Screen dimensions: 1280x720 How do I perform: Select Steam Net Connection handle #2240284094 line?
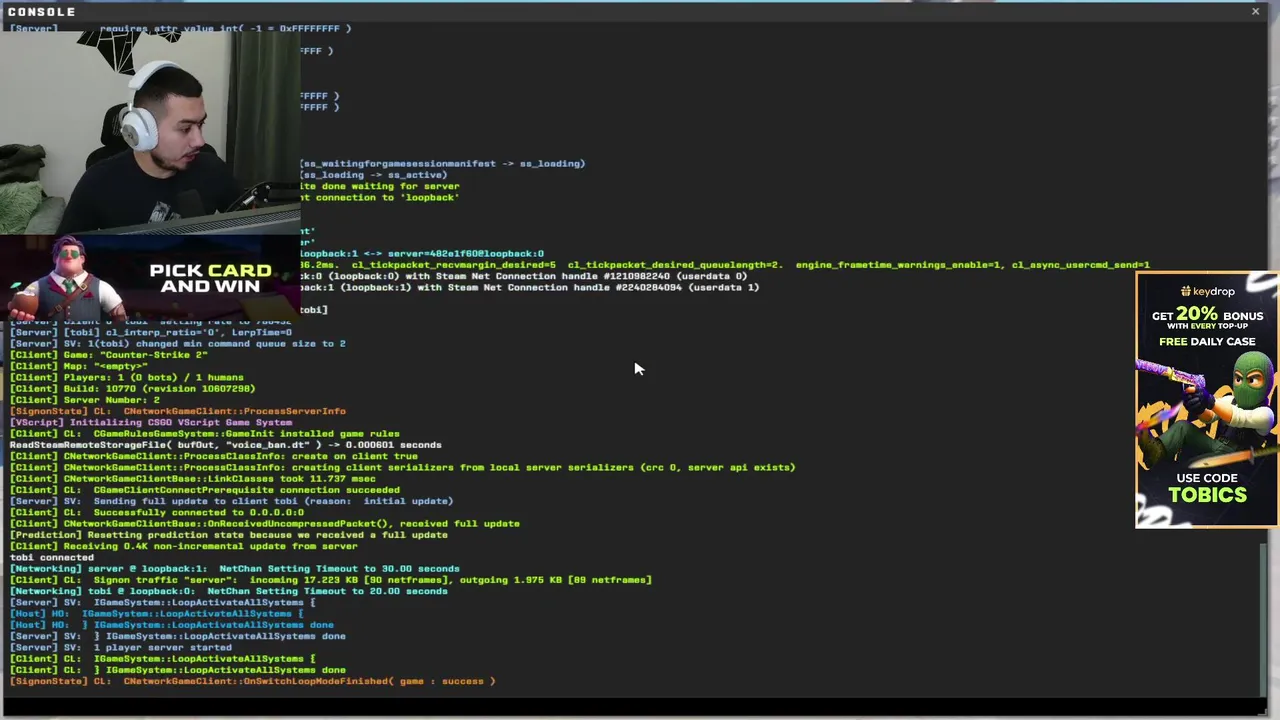530,287
